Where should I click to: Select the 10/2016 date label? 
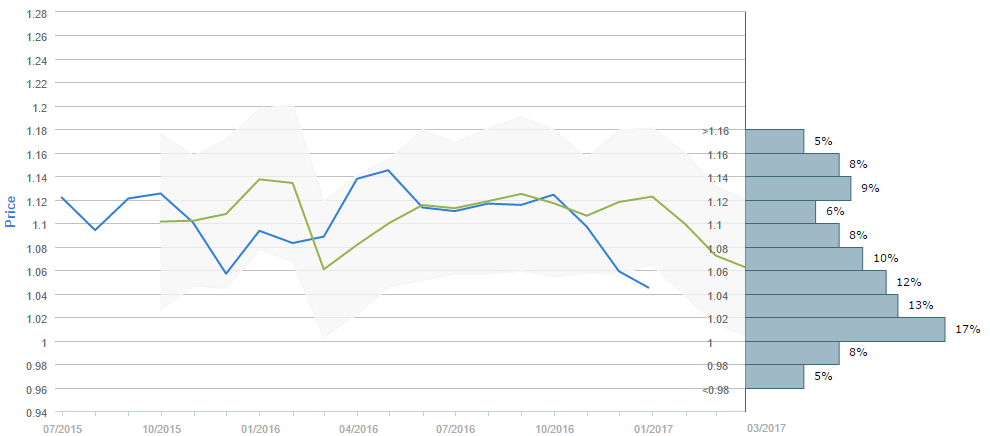click(554, 428)
